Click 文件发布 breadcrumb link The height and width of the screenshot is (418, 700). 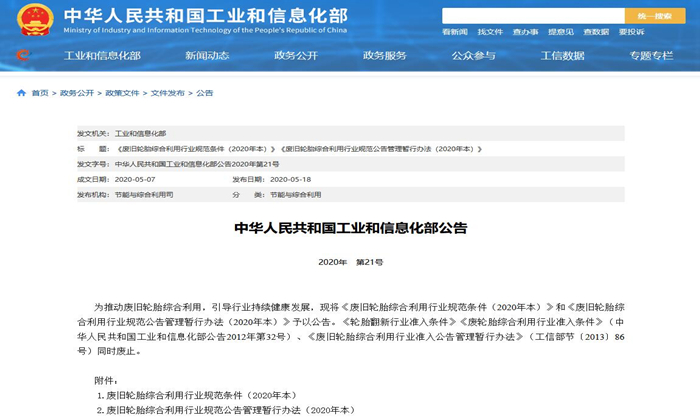click(167, 93)
